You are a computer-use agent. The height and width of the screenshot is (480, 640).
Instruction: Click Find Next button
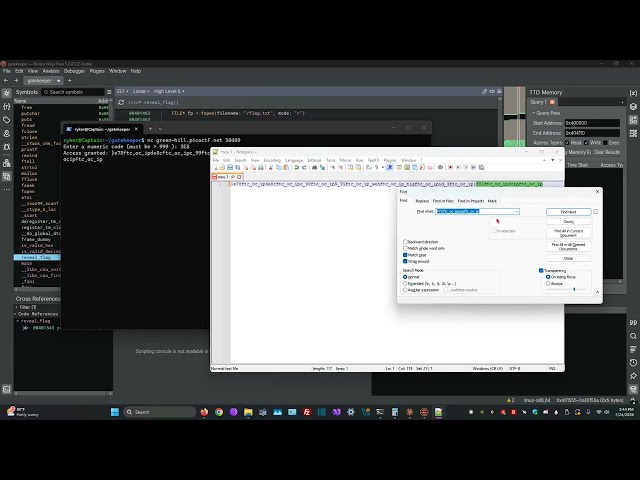[569, 212]
